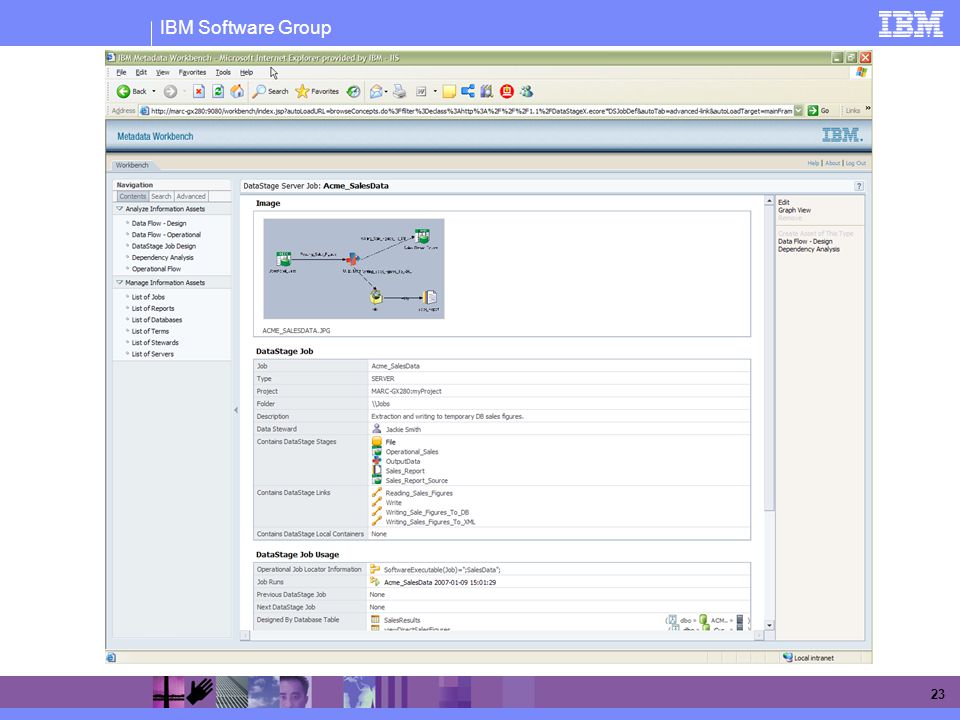This screenshot has height=720, width=960.
Task: Click into the URL address field
Action: point(471,111)
